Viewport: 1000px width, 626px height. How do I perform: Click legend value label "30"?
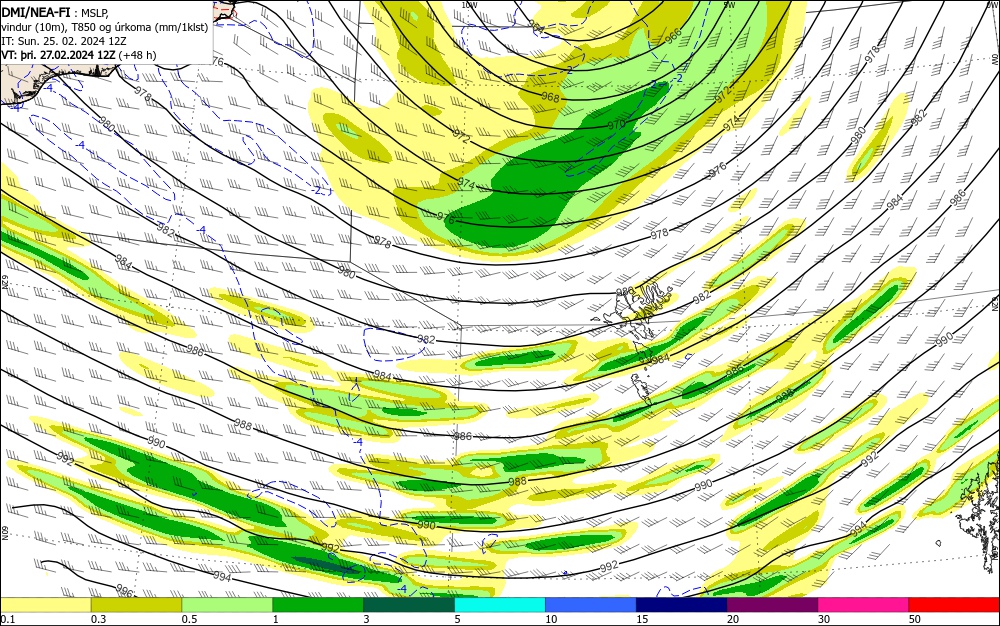click(x=824, y=619)
